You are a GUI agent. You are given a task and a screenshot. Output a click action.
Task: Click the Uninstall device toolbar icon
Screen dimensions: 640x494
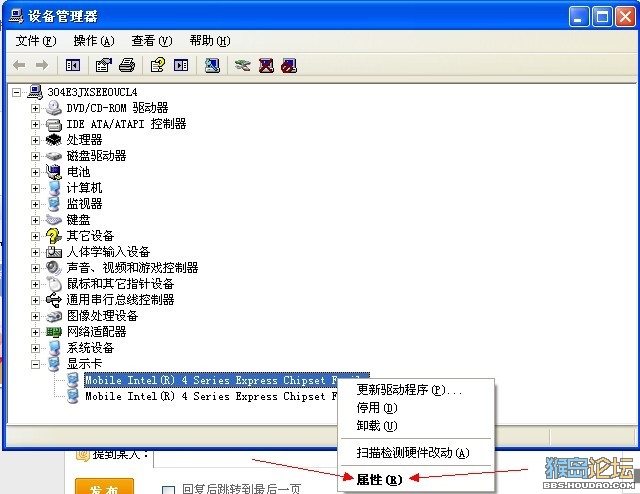(x=266, y=65)
